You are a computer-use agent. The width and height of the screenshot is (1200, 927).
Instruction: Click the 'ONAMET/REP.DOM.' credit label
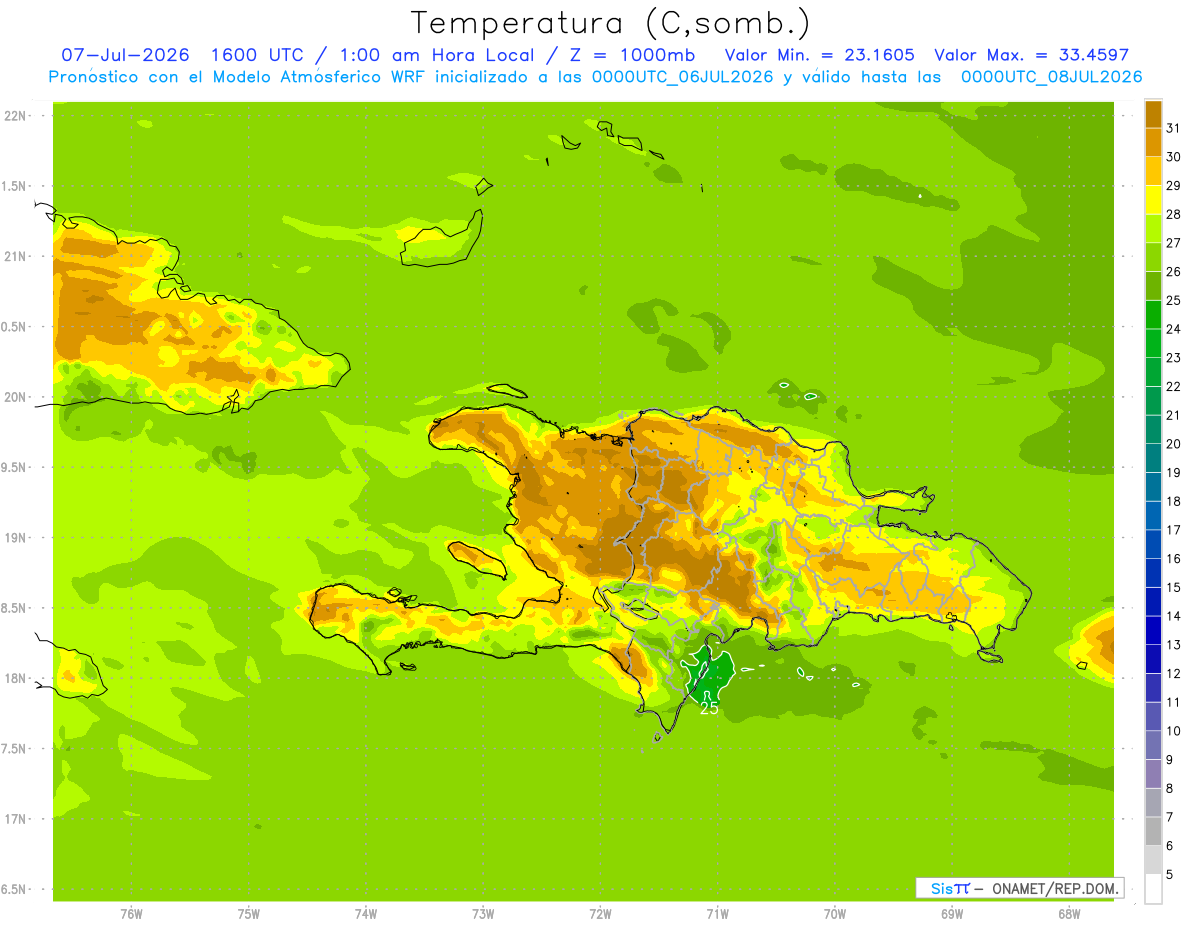click(1054, 888)
